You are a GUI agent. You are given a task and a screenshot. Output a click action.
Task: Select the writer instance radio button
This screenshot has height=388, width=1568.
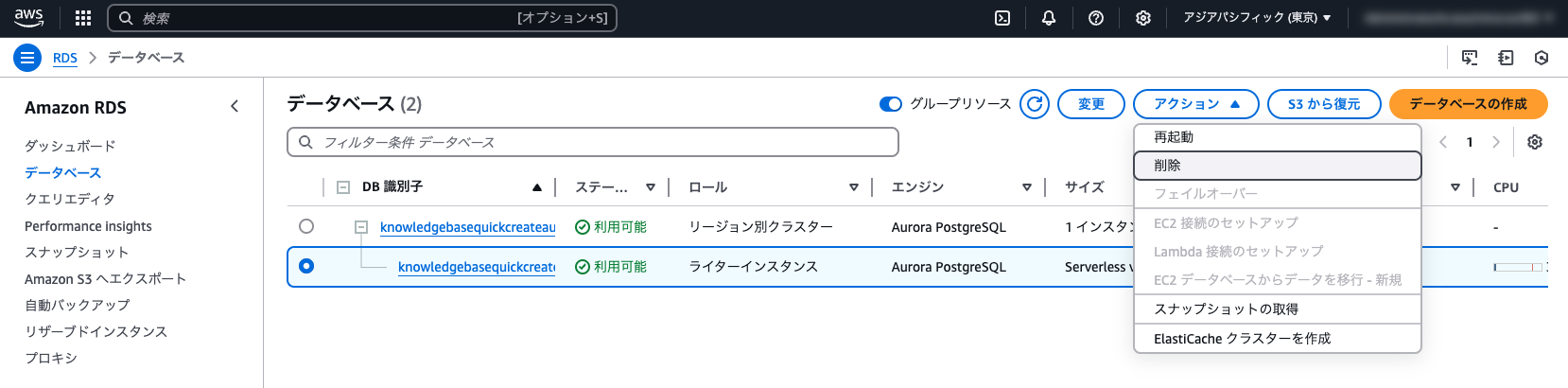[x=305, y=266]
